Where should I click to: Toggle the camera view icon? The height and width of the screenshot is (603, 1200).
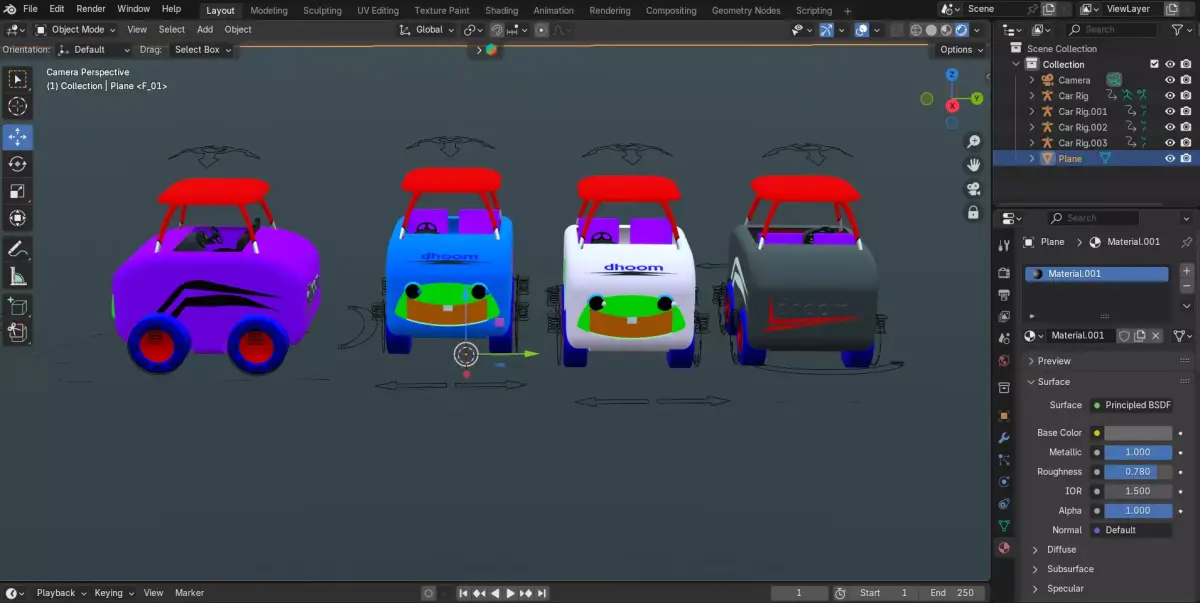click(x=972, y=189)
